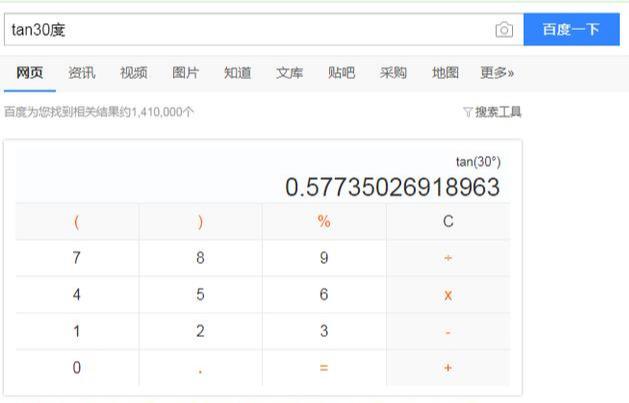This screenshot has width=629, height=403.
Task: Go to the 图片 tab
Action: 185,73
